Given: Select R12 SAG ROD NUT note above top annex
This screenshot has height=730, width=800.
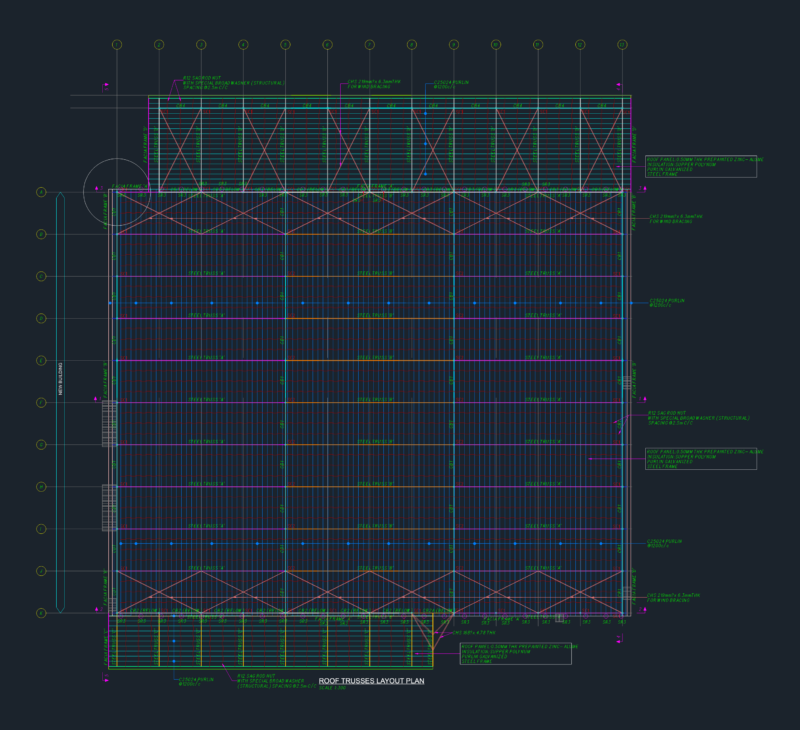Looking at the screenshot, I should click(x=233, y=83).
